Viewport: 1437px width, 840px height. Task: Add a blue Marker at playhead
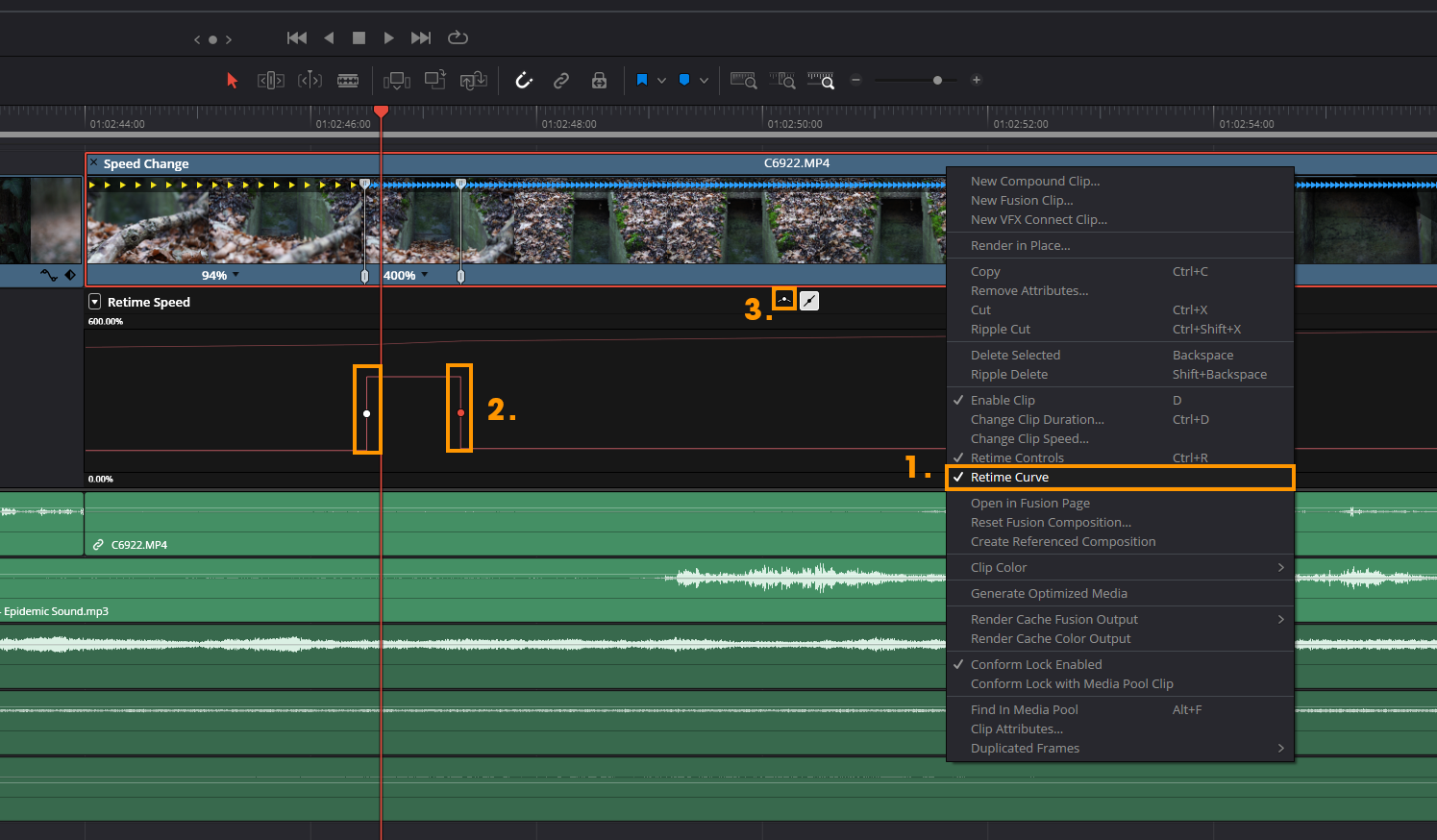[x=684, y=81]
